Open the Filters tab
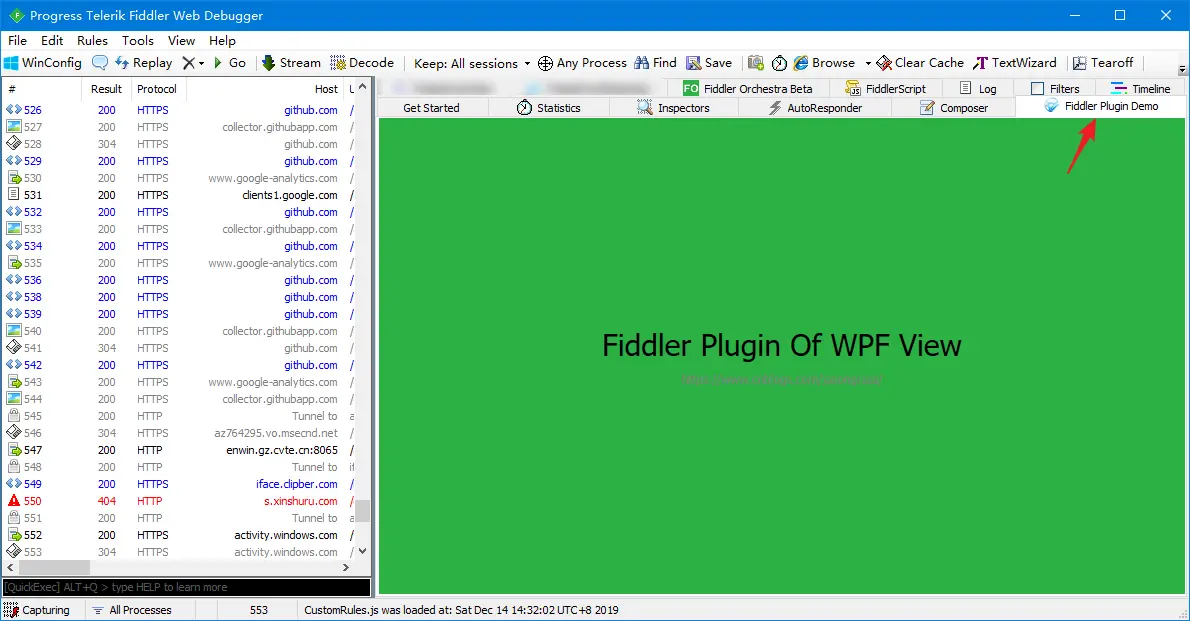The height and width of the screenshot is (621, 1190). (1055, 89)
